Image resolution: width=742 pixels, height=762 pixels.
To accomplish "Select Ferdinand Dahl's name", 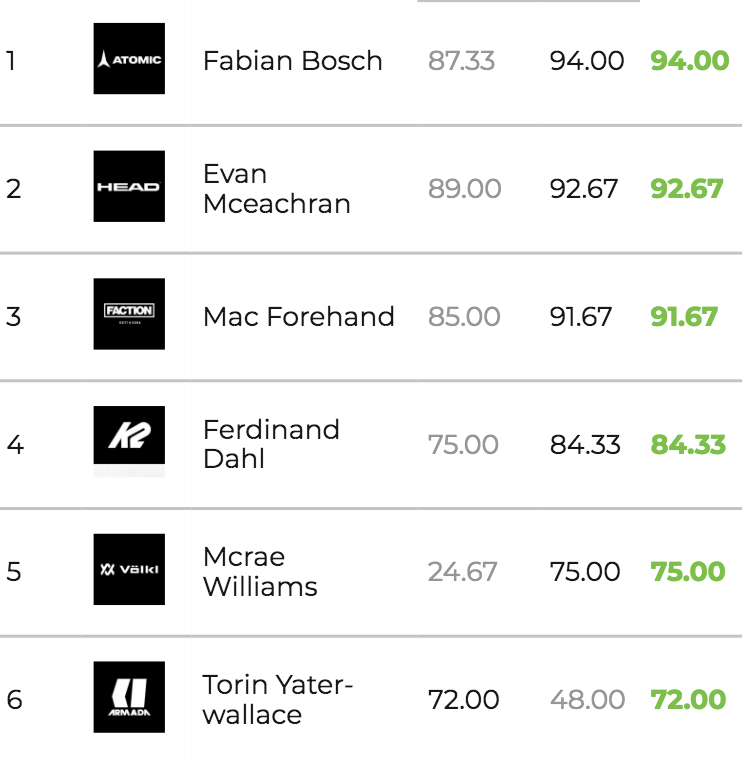I will click(x=271, y=444).
